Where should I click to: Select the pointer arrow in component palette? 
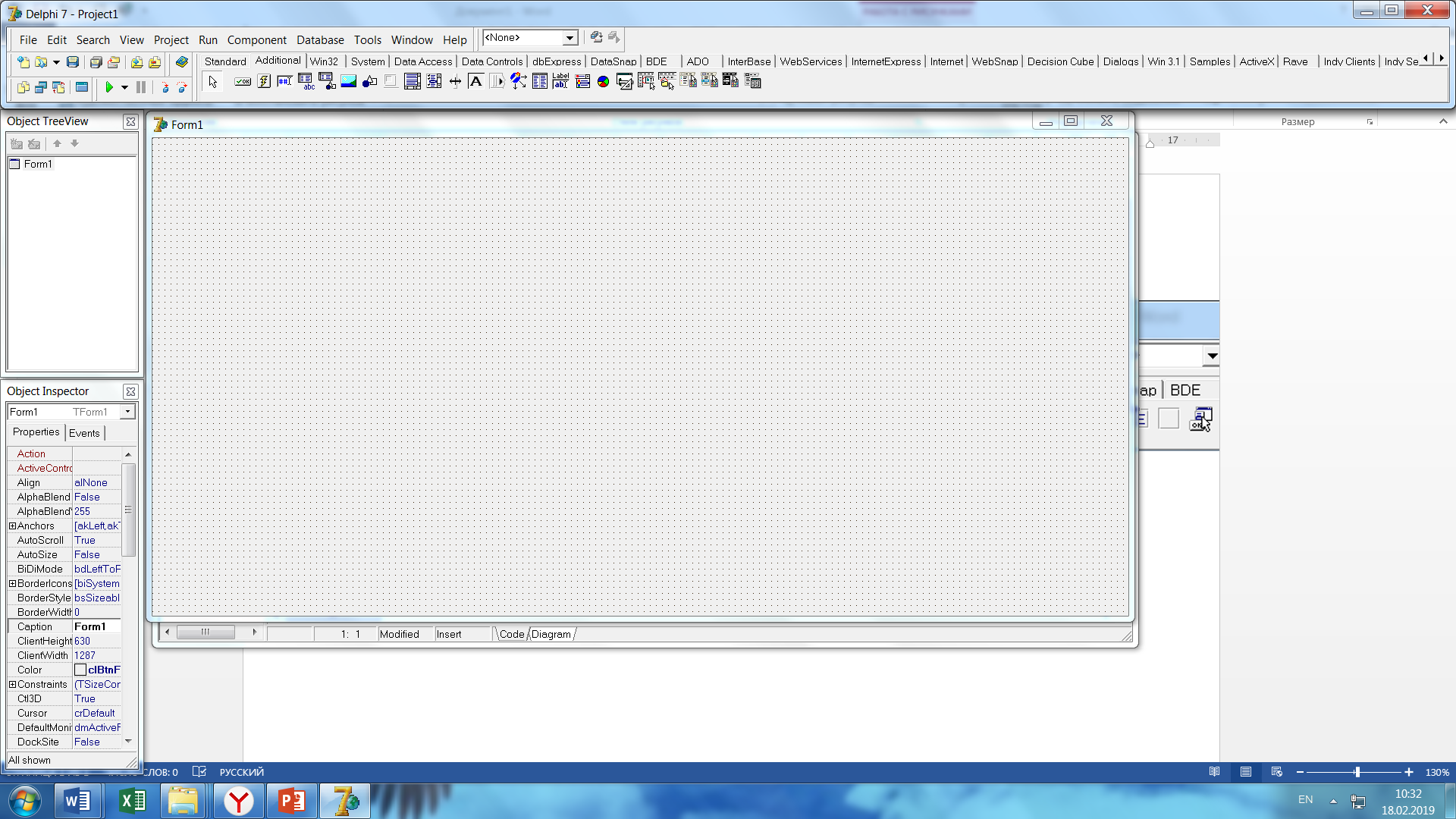(x=213, y=82)
